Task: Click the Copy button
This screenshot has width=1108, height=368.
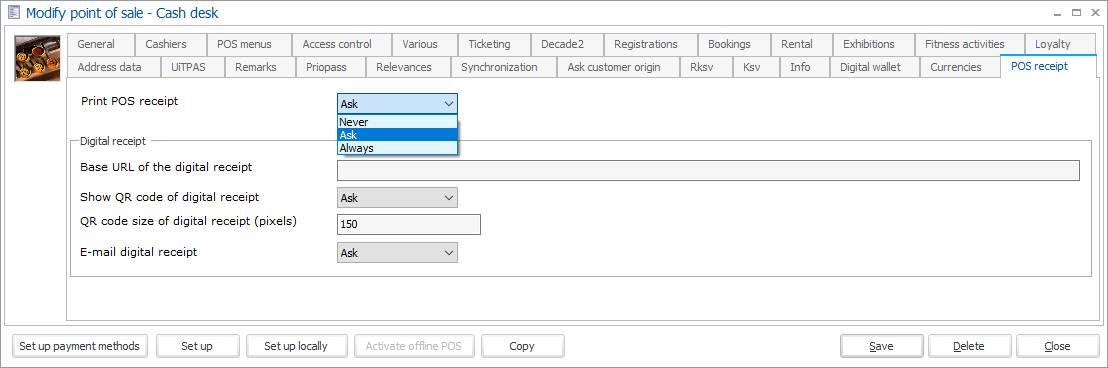Action: point(522,346)
